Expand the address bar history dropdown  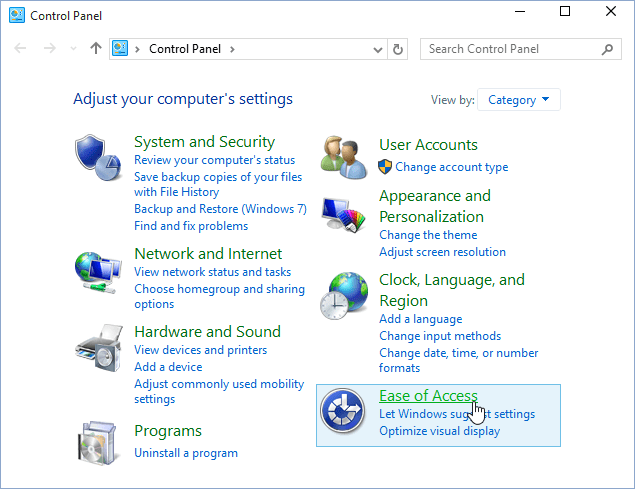tap(377, 49)
